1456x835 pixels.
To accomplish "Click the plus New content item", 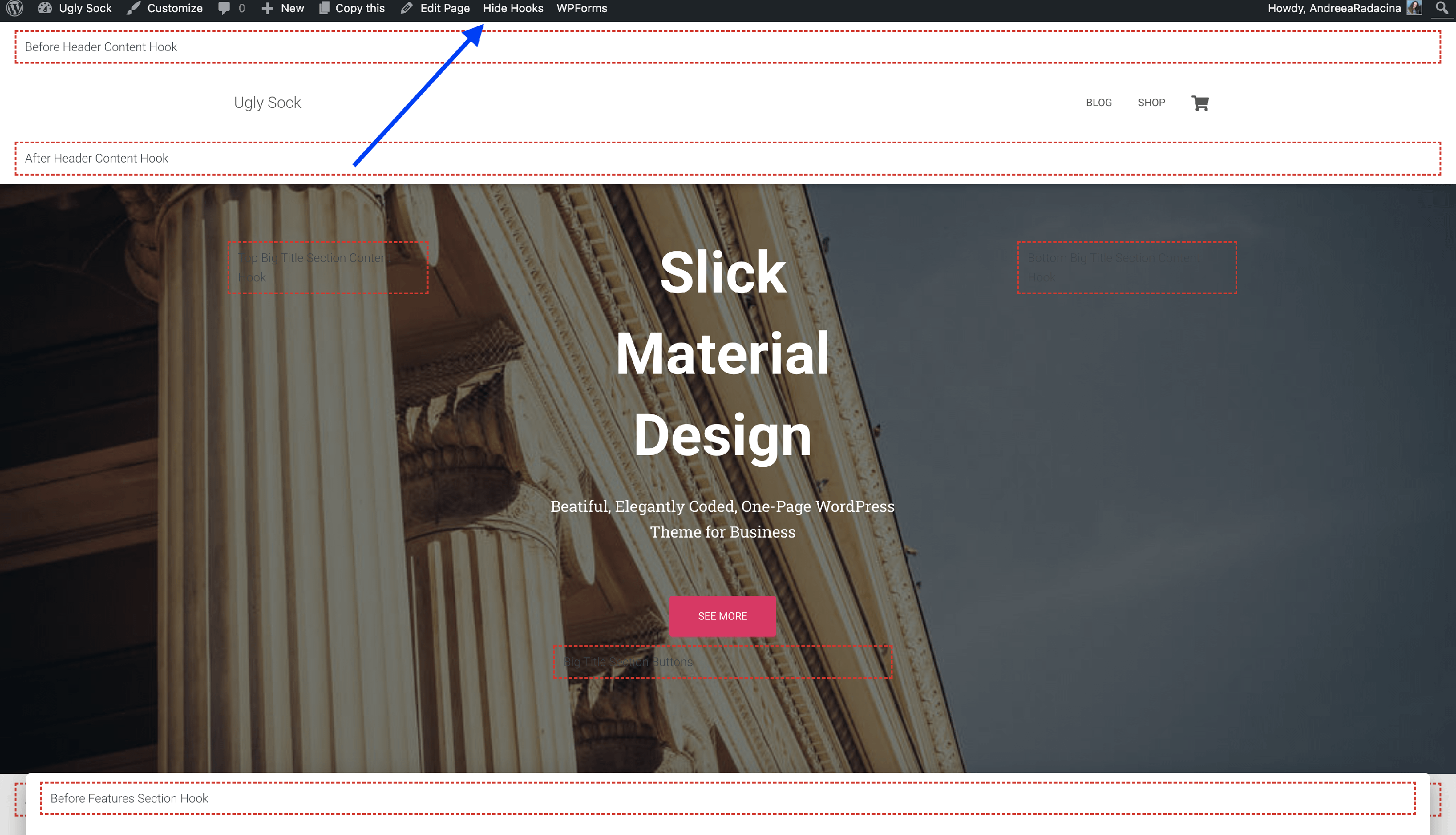I will point(283,8).
